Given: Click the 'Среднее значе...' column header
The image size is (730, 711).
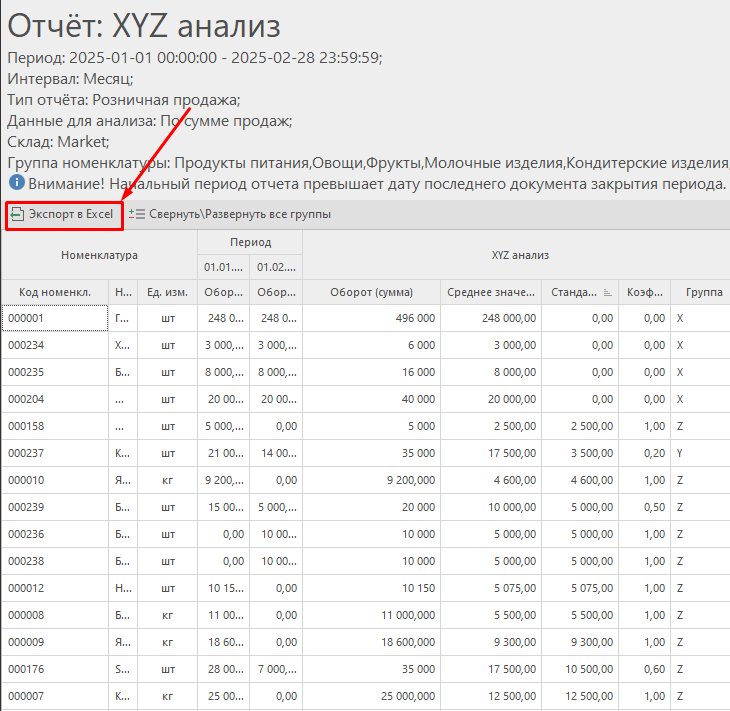Looking at the screenshot, I should point(491,292).
